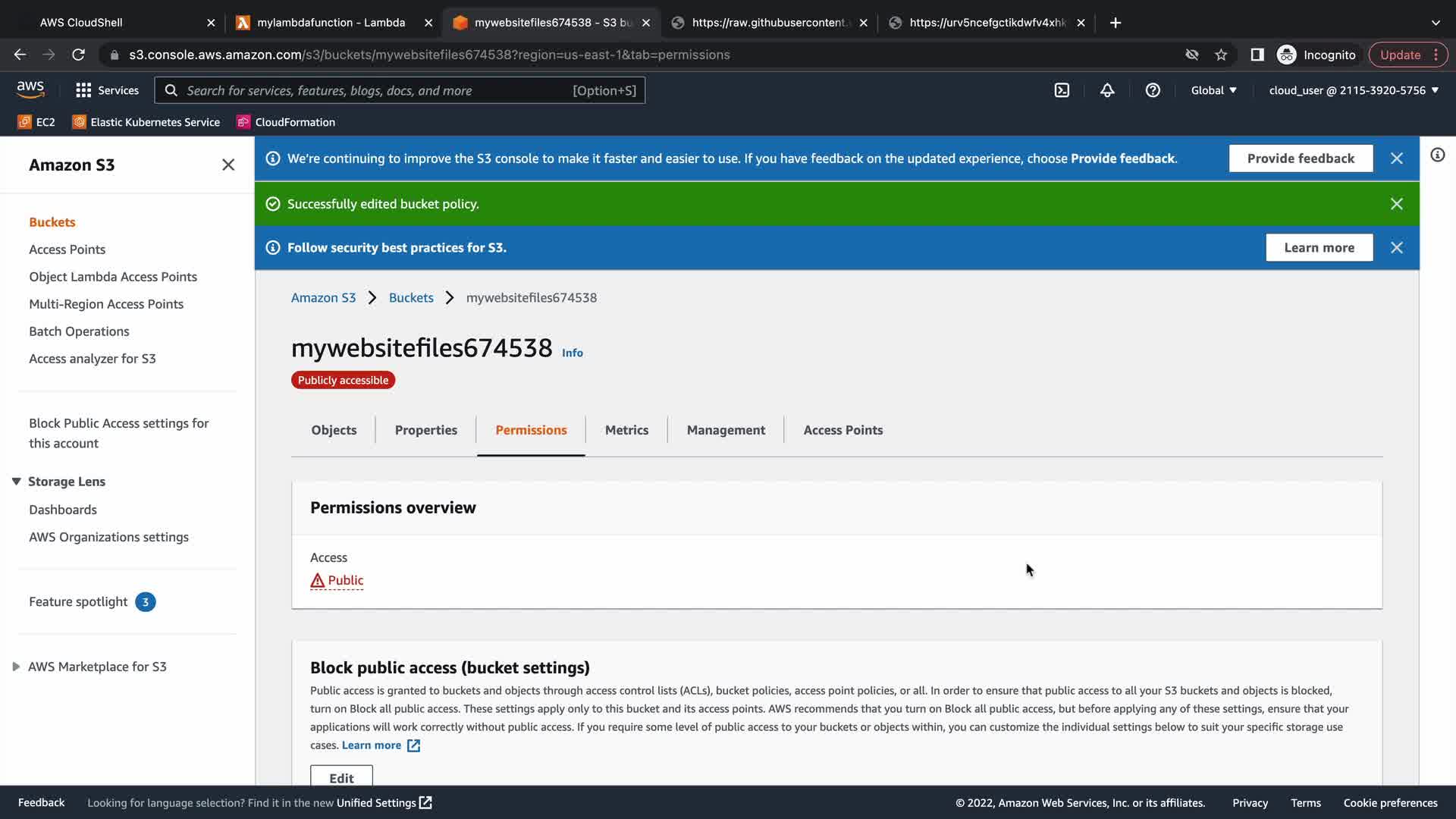The width and height of the screenshot is (1456, 819).
Task: Collapse the Amazon S3 sidebar
Action: (228, 165)
